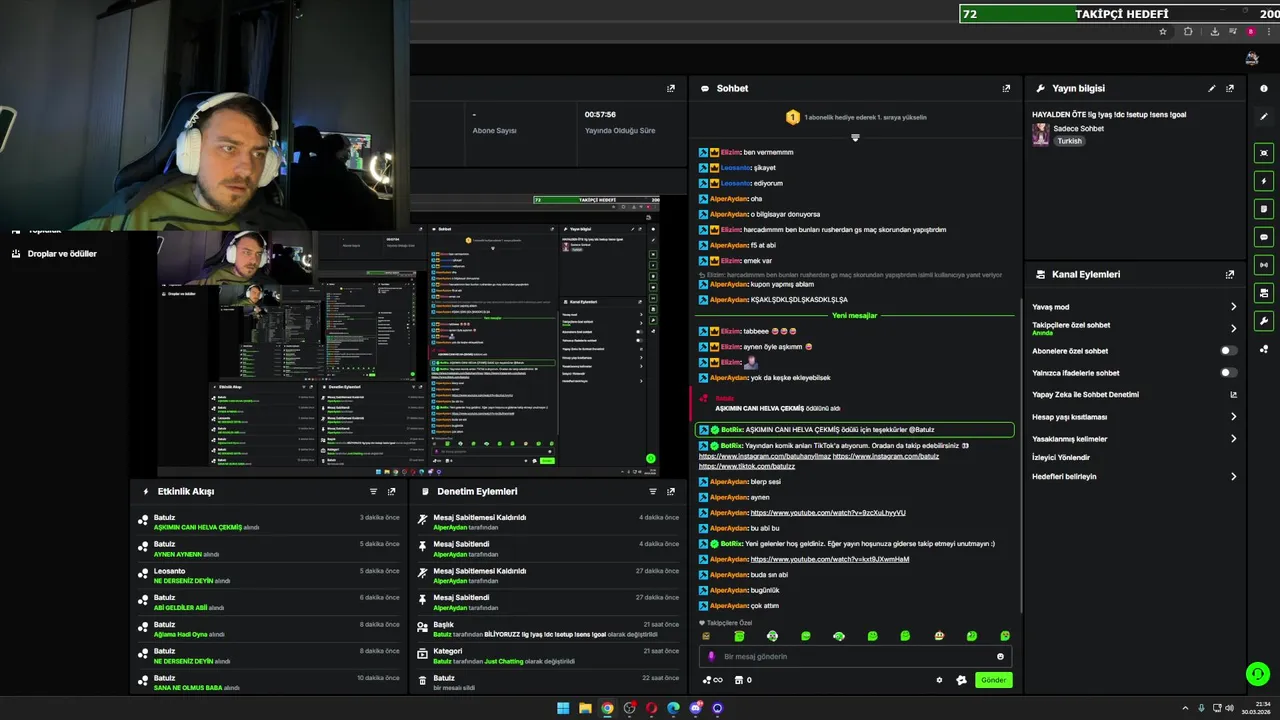Image resolution: width=1280 pixels, height=720 pixels.
Task: Click the Bir mesaj gönderin input field
Action: 855,656
